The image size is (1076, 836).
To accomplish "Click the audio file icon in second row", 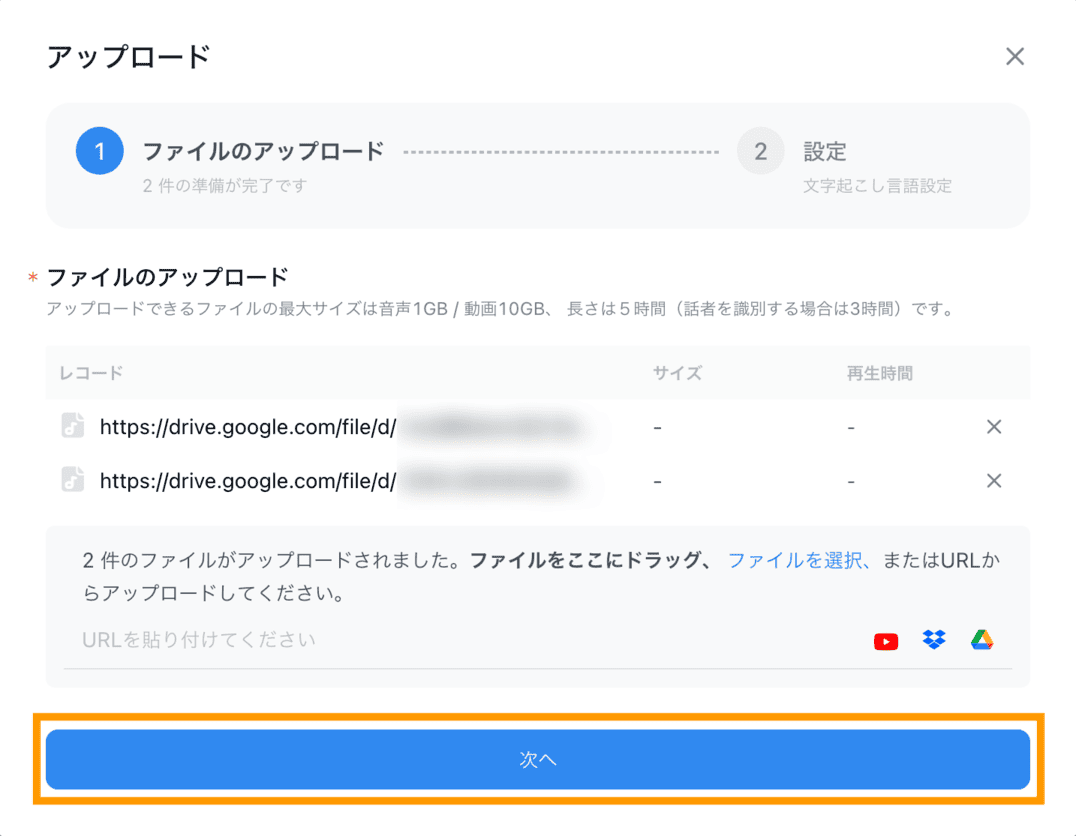I will [x=73, y=479].
